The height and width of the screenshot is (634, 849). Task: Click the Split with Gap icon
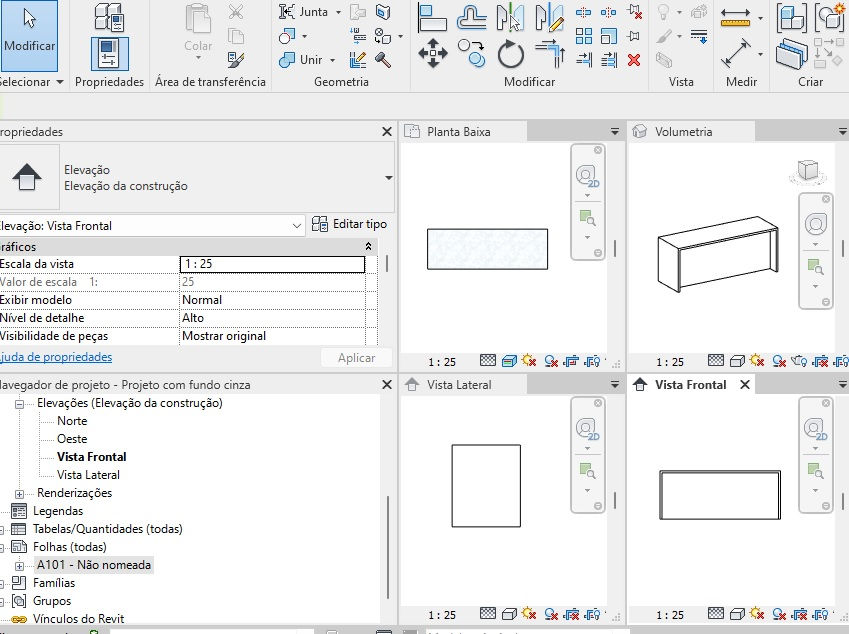(609, 12)
